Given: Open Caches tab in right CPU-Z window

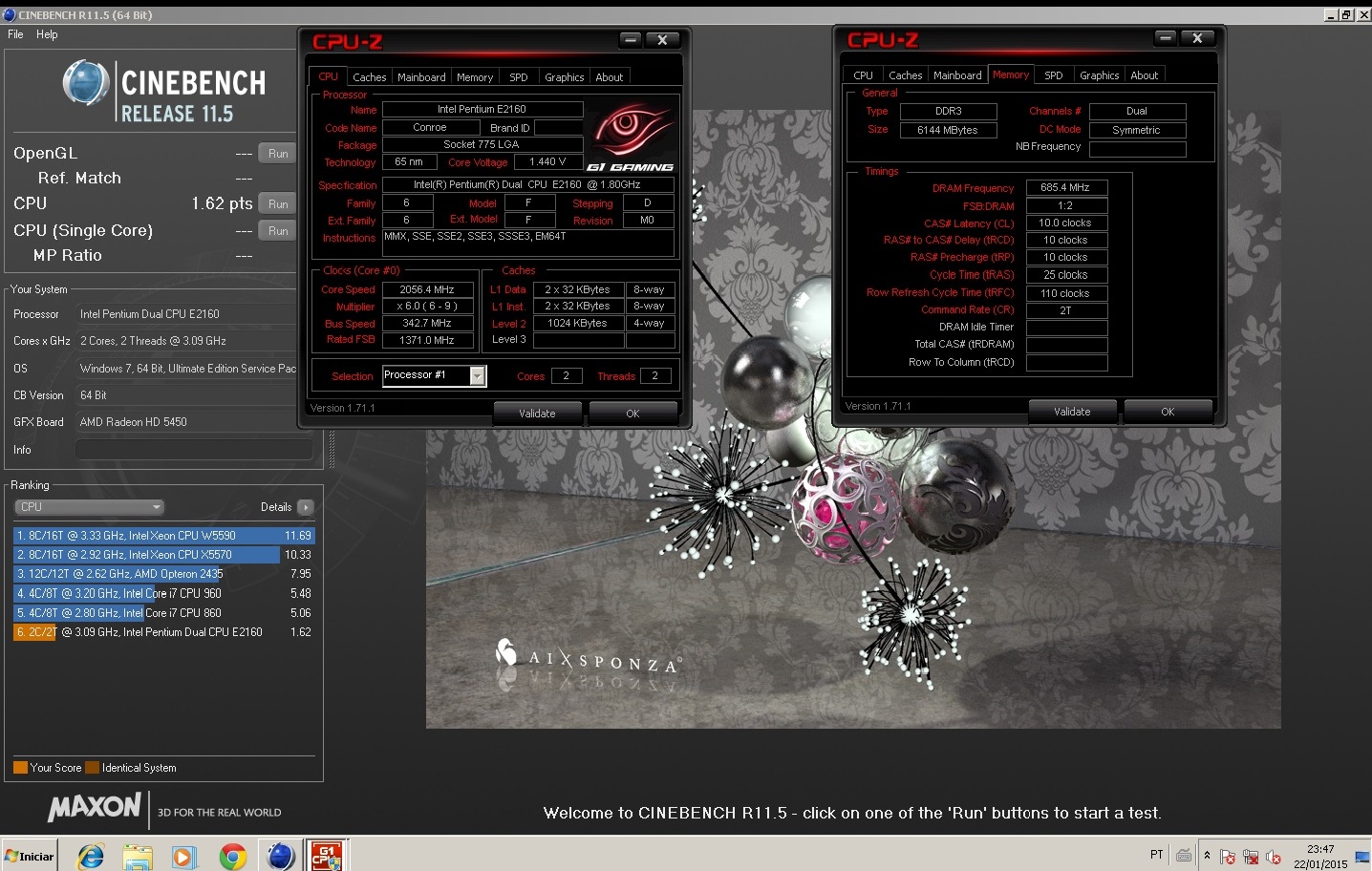Looking at the screenshot, I should 905,75.
